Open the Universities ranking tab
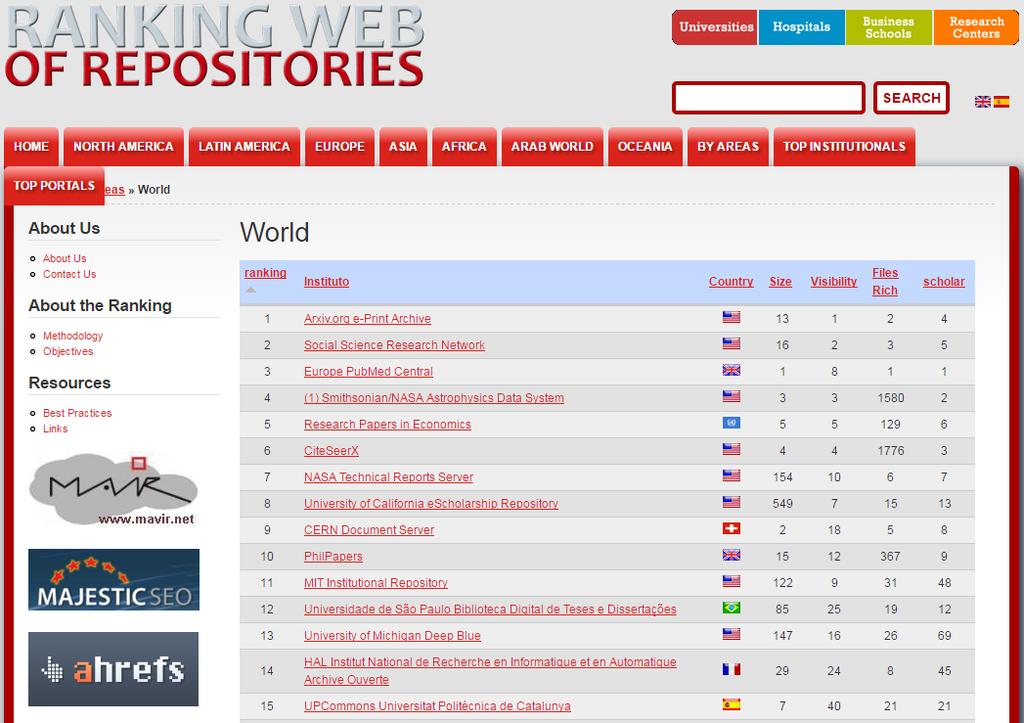 716,27
